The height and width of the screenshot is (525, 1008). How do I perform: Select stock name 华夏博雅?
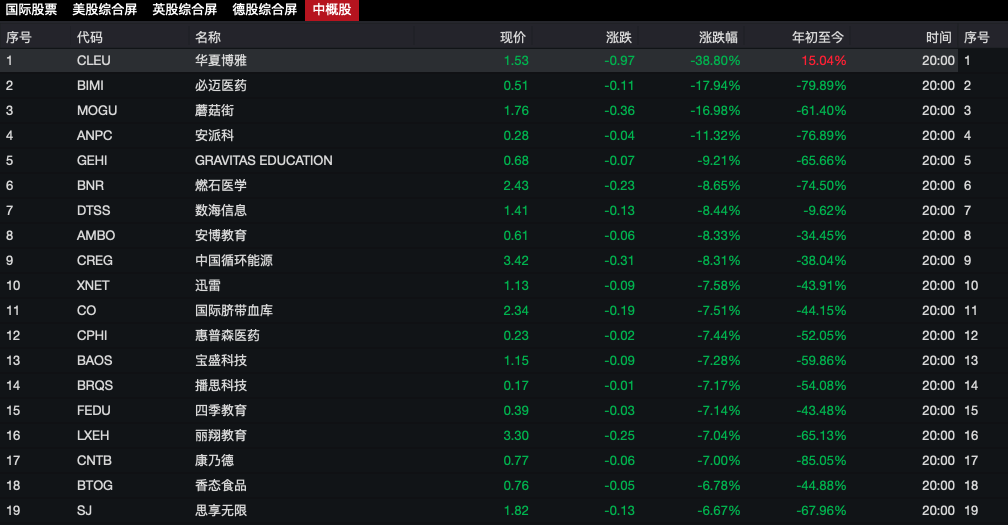pos(220,60)
